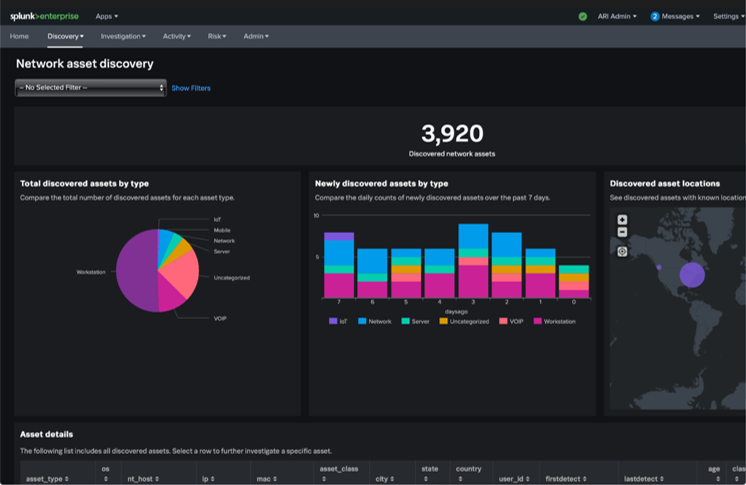The image size is (746, 485).
Task: Click the Show Filters link
Action: pos(191,88)
